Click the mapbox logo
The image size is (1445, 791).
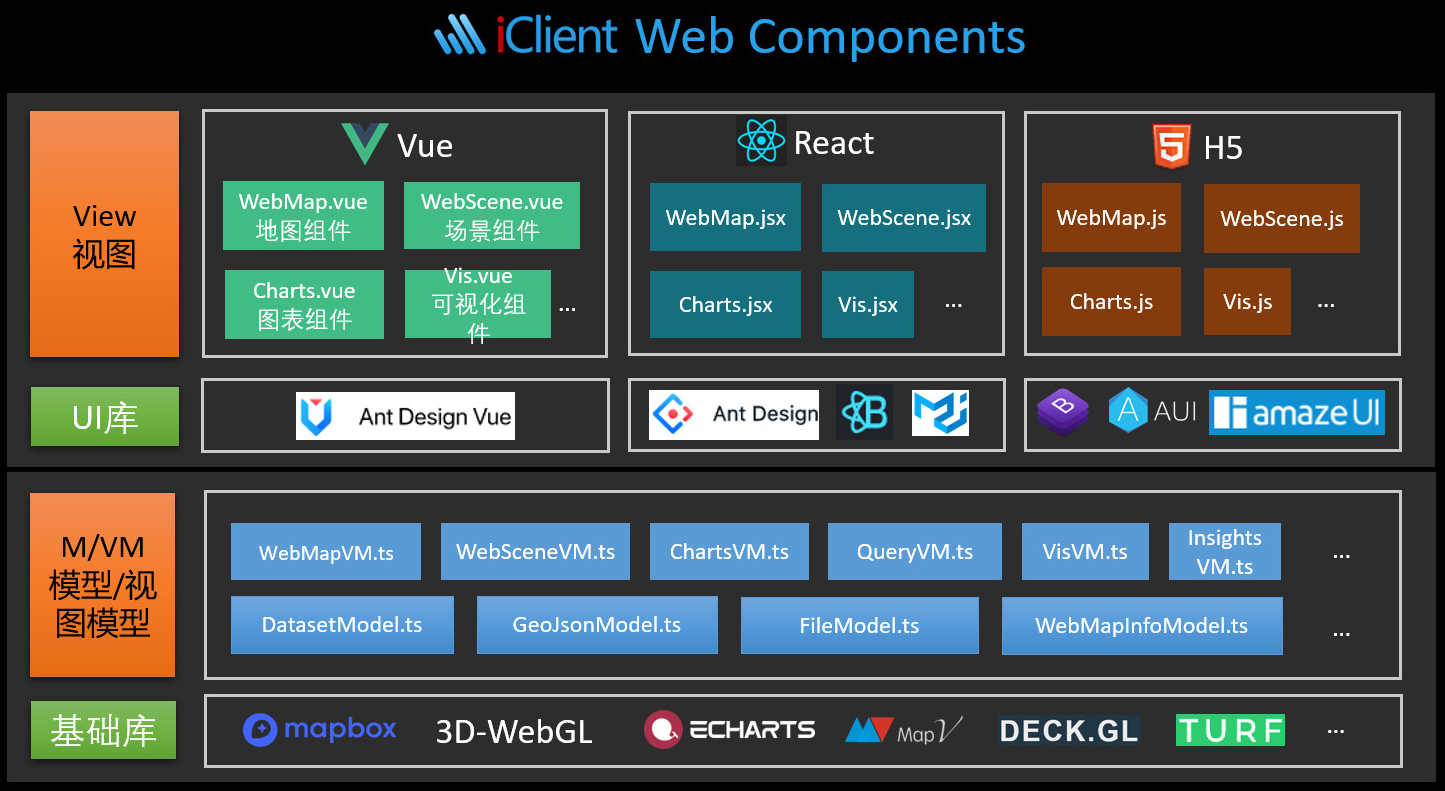[320, 730]
